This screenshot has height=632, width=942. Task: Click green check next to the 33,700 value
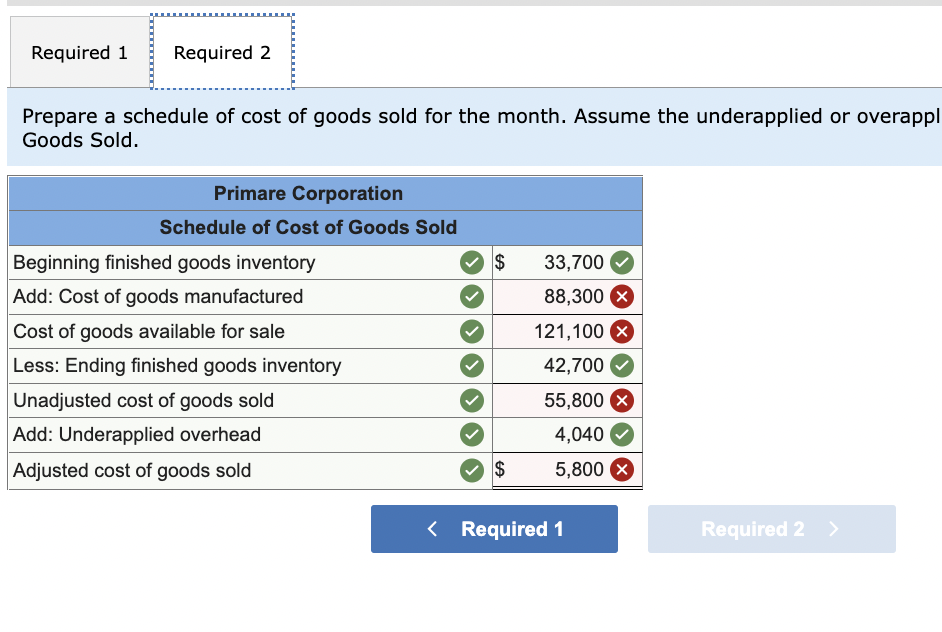tap(622, 263)
